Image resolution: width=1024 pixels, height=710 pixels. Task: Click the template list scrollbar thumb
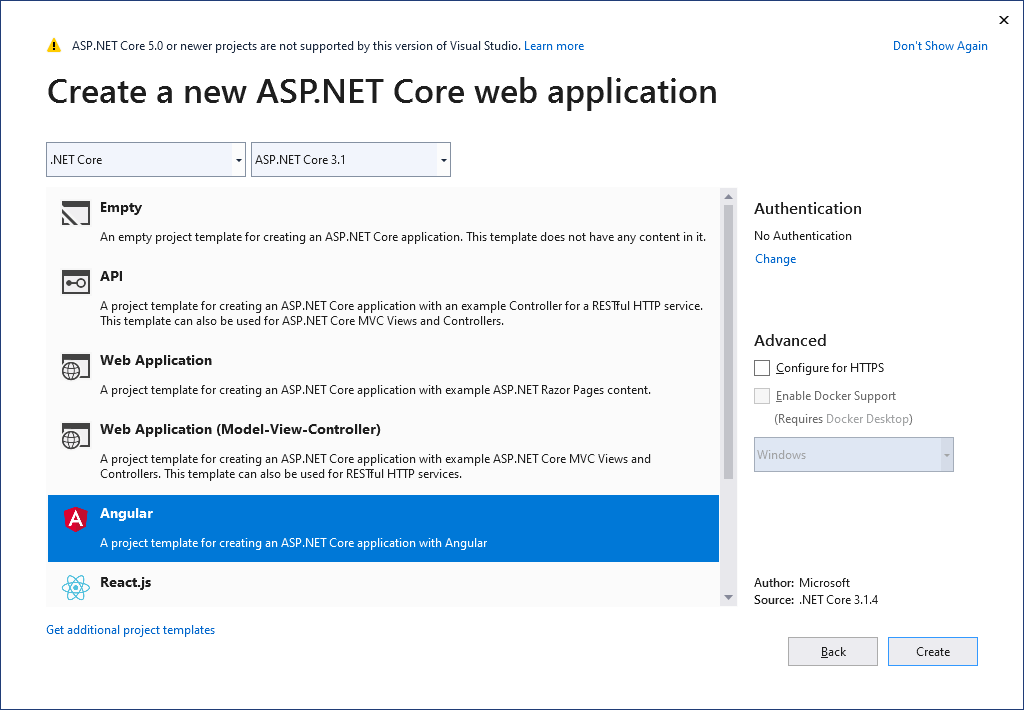coord(728,342)
